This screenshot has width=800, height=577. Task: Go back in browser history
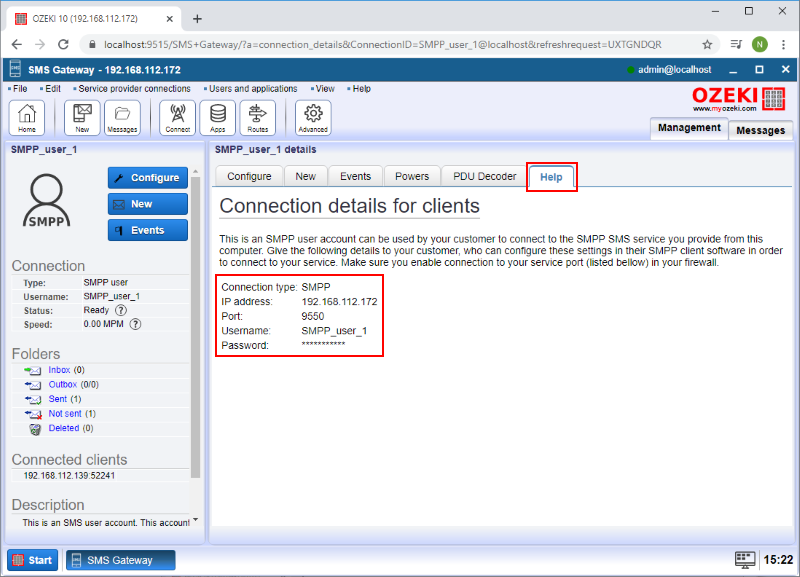pos(17,45)
